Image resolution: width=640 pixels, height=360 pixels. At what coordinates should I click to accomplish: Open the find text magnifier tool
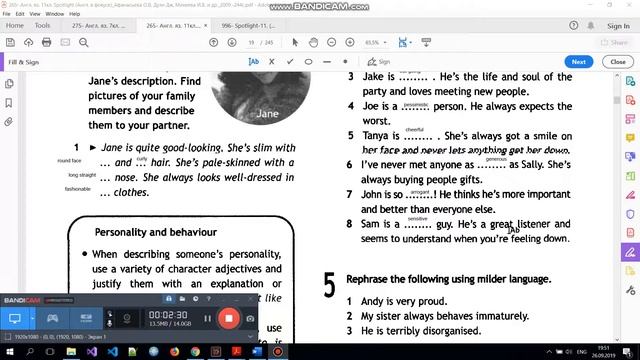[84, 42]
